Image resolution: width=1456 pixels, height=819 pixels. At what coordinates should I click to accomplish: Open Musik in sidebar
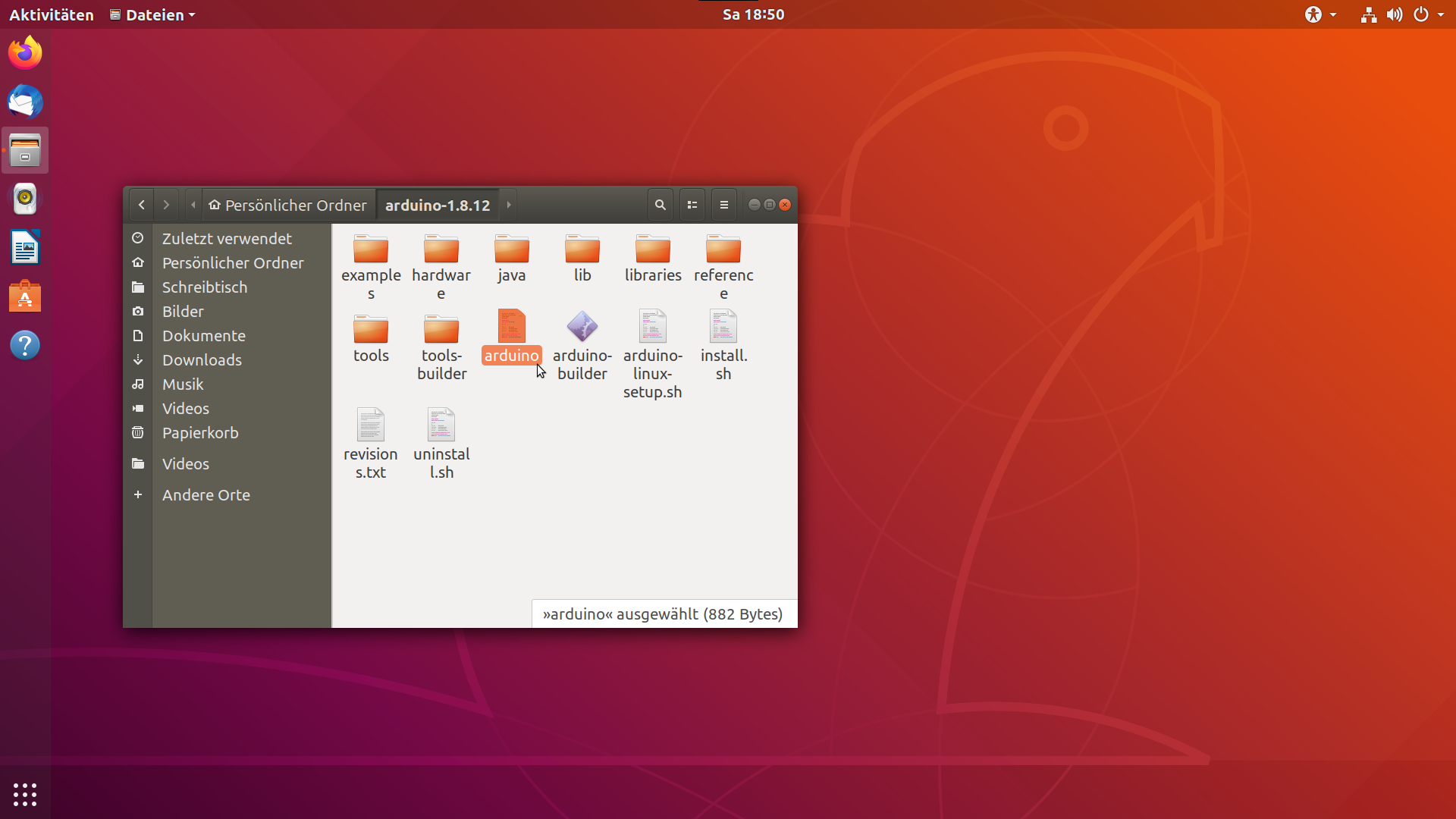click(x=227, y=384)
